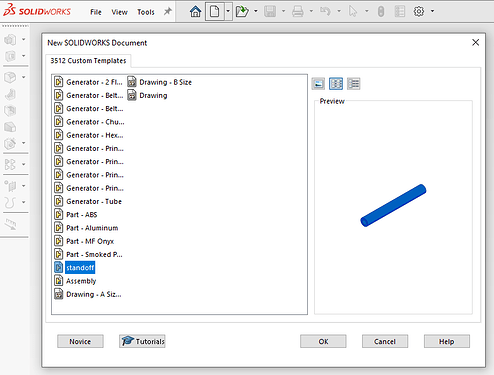Open Help for this dialog
The width and height of the screenshot is (494, 375).
[x=447, y=341]
